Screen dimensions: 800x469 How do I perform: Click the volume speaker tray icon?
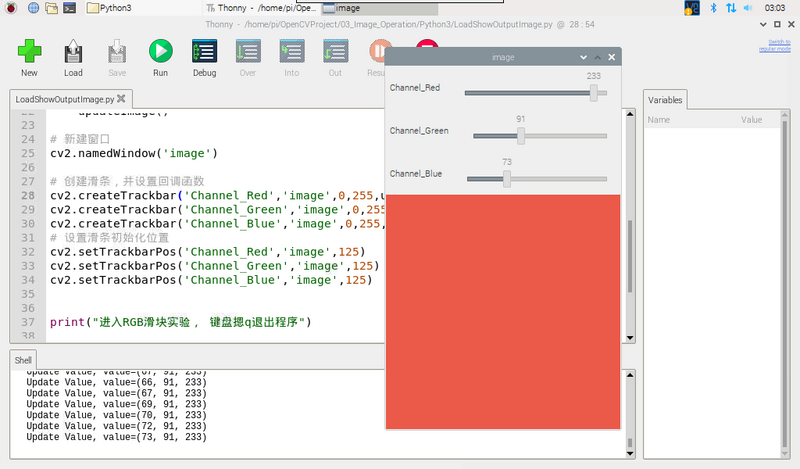point(748,8)
